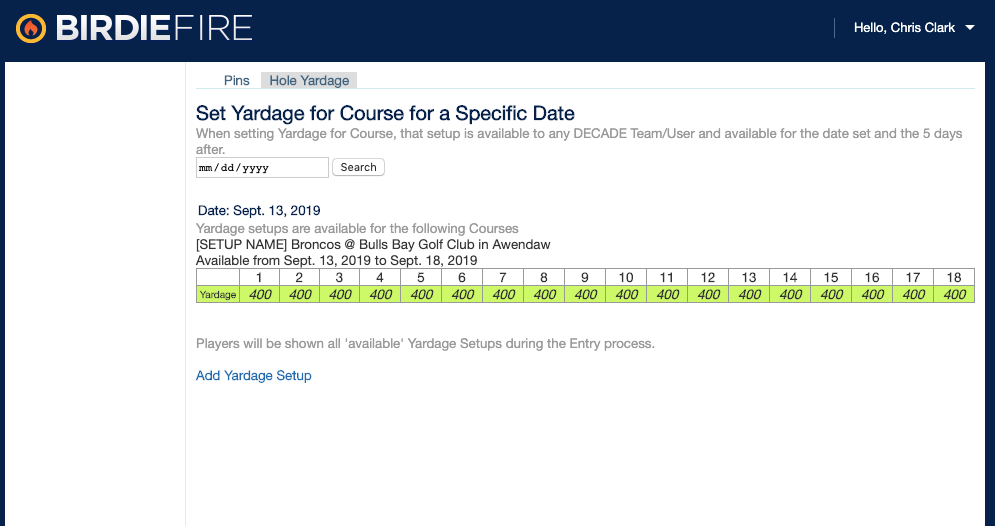The height and width of the screenshot is (526, 995).
Task: Open the Add Yardage Setup link
Action: [254, 376]
